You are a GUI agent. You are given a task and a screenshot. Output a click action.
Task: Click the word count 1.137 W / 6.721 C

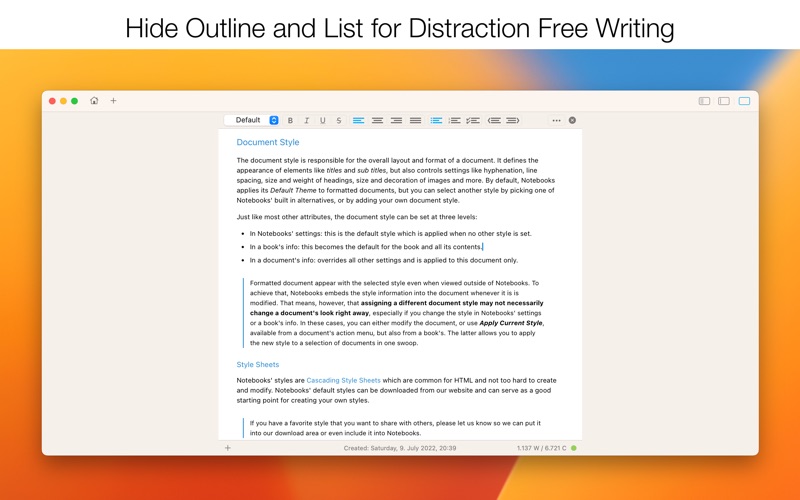point(541,448)
